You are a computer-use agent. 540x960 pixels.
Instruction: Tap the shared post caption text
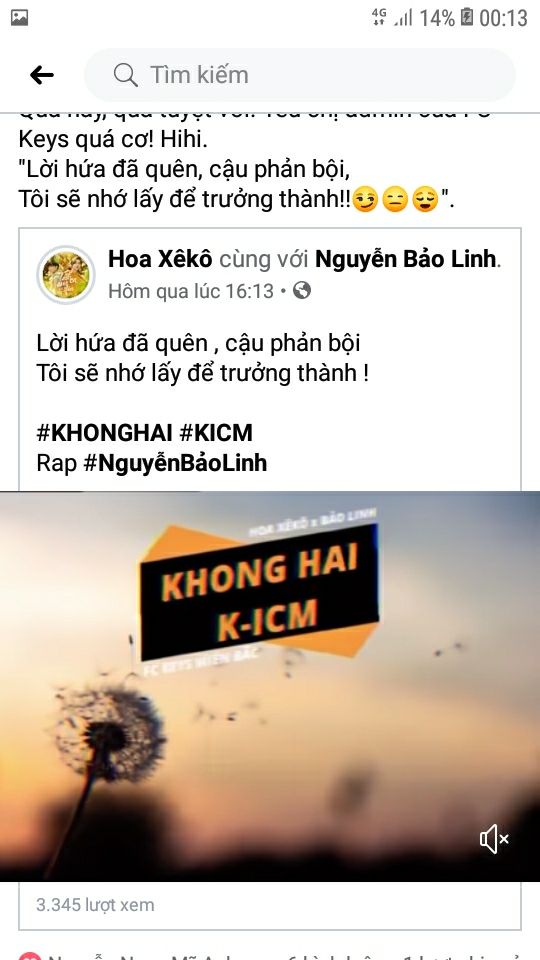click(x=203, y=358)
